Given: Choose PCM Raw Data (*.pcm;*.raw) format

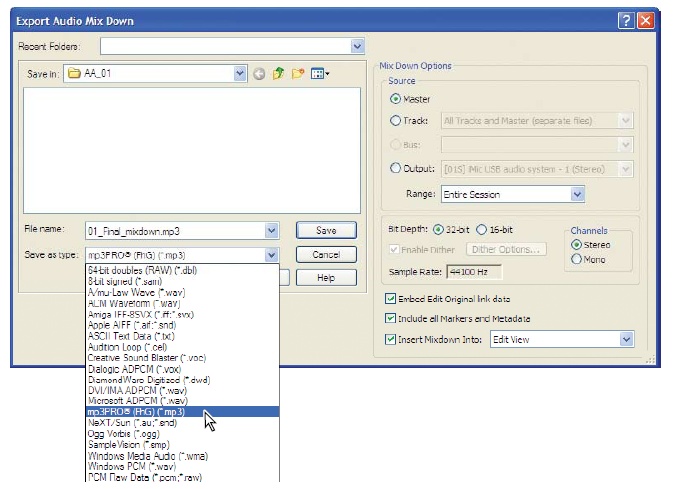Looking at the screenshot, I should (x=182, y=477).
